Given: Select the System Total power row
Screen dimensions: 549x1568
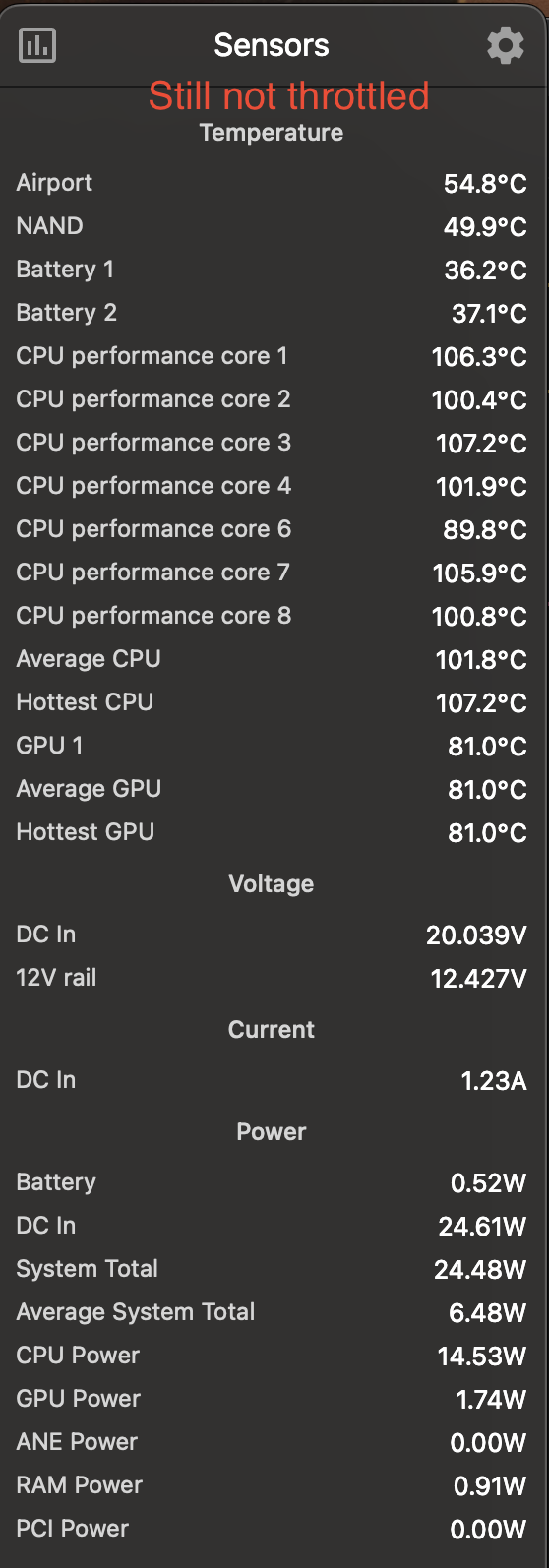Looking at the screenshot, I should 272,1269.
